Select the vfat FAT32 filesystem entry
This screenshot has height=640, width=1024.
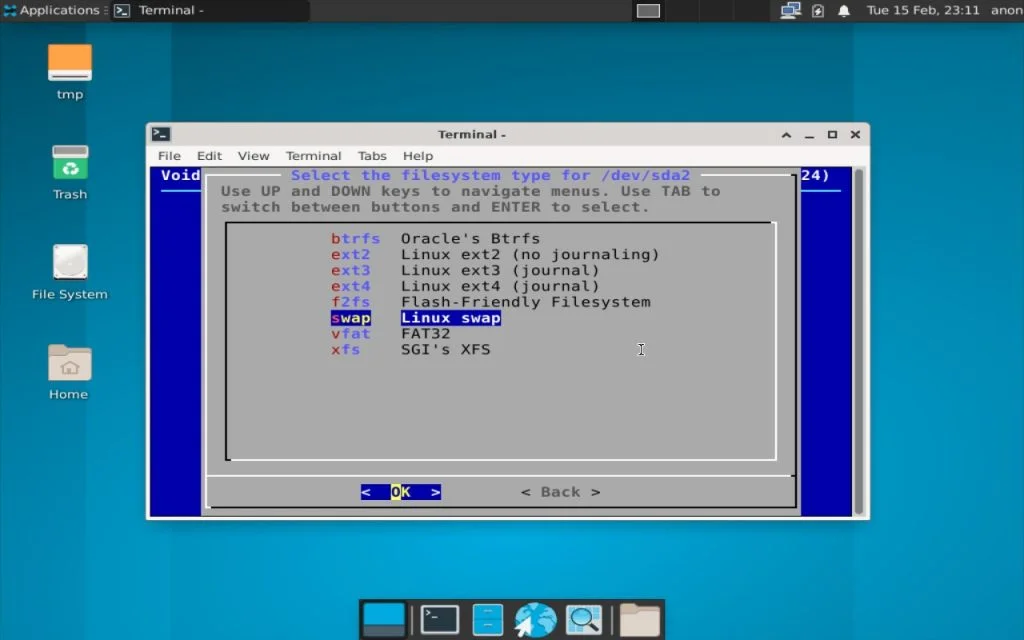[x=420, y=333]
